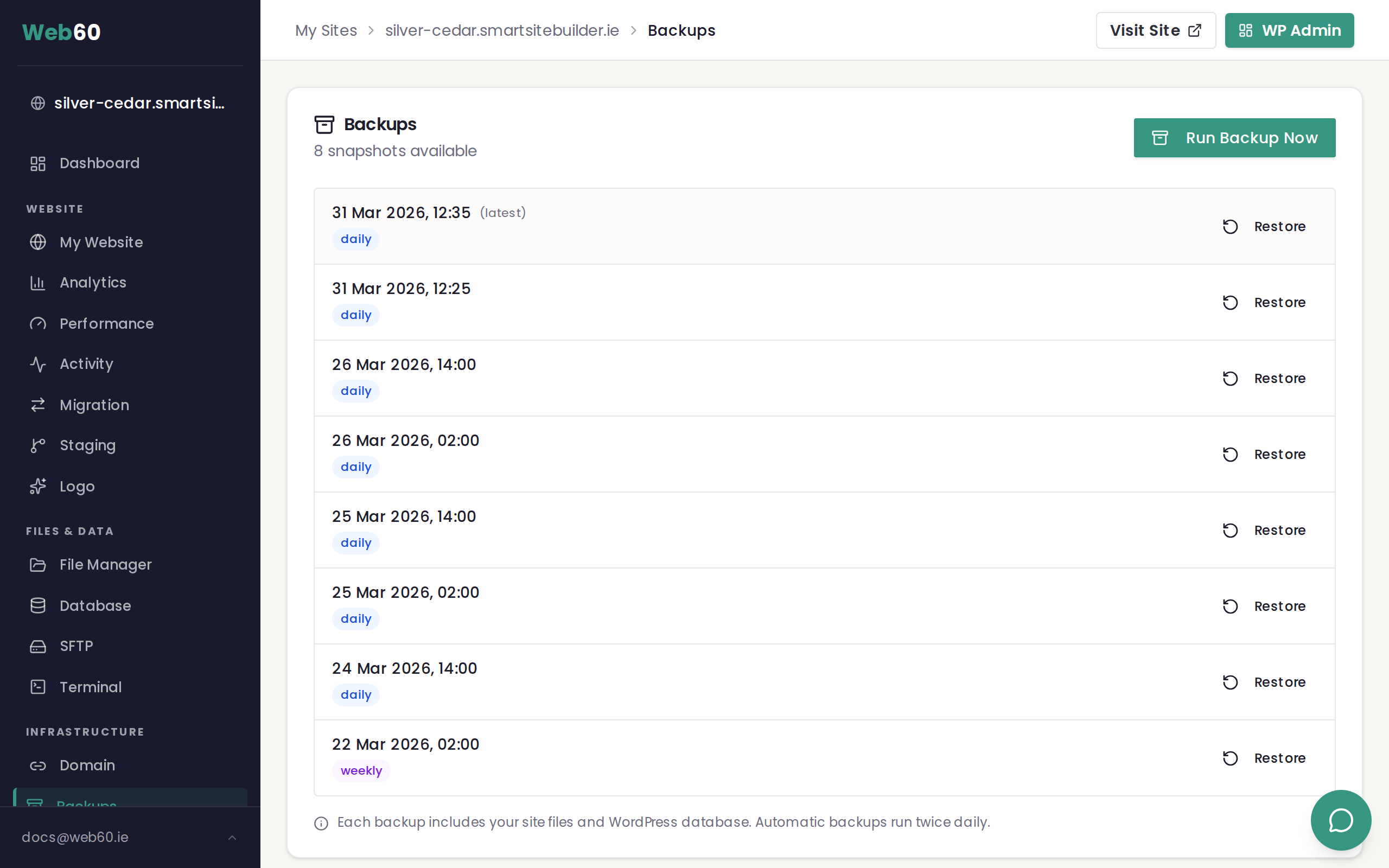
Task: Open WP Admin
Action: point(1289,30)
